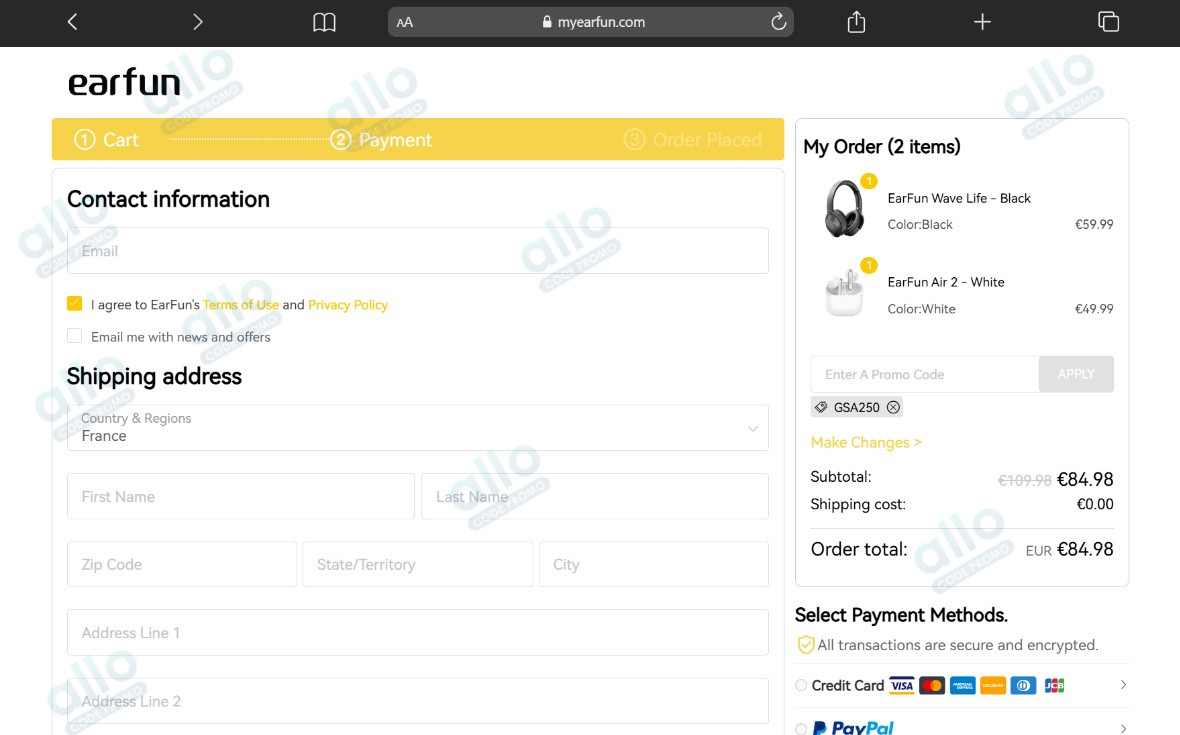The height and width of the screenshot is (735, 1180).
Task: Expand the PayPal row chevron
Action: tap(1123, 728)
